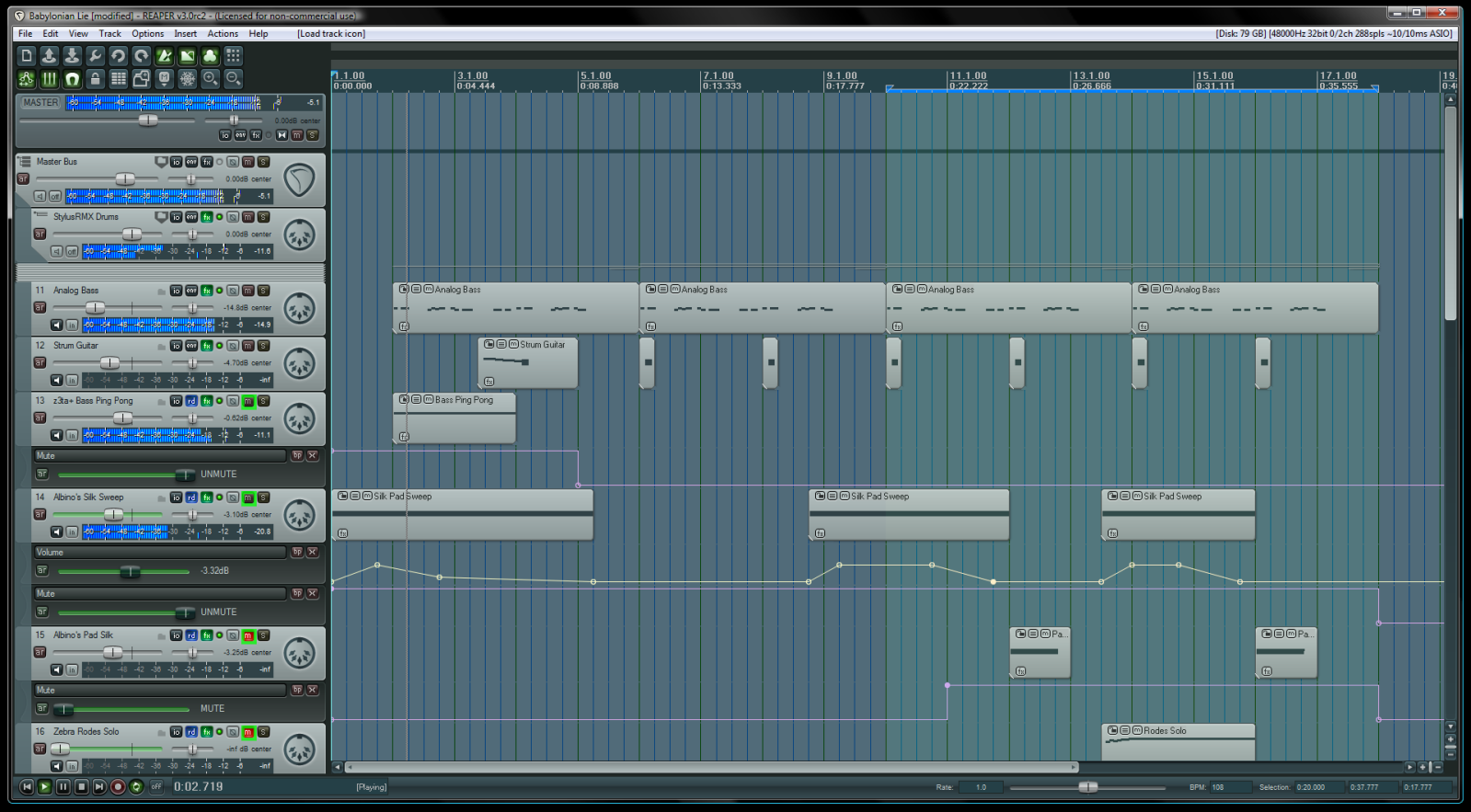
Task: Click the New Project toolbar icon
Action: click(x=27, y=56)
